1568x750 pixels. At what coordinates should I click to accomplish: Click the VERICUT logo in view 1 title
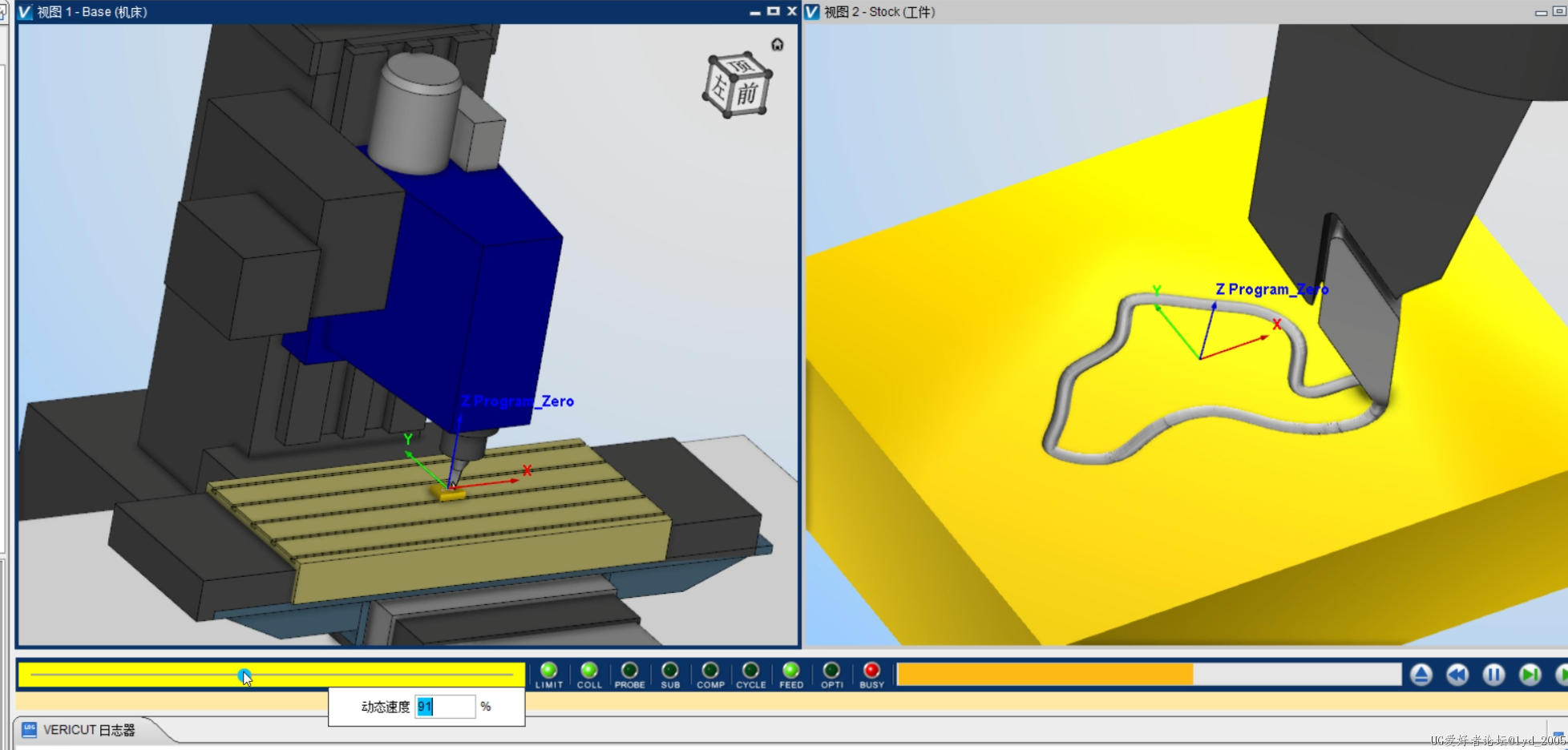coord(26,12)
